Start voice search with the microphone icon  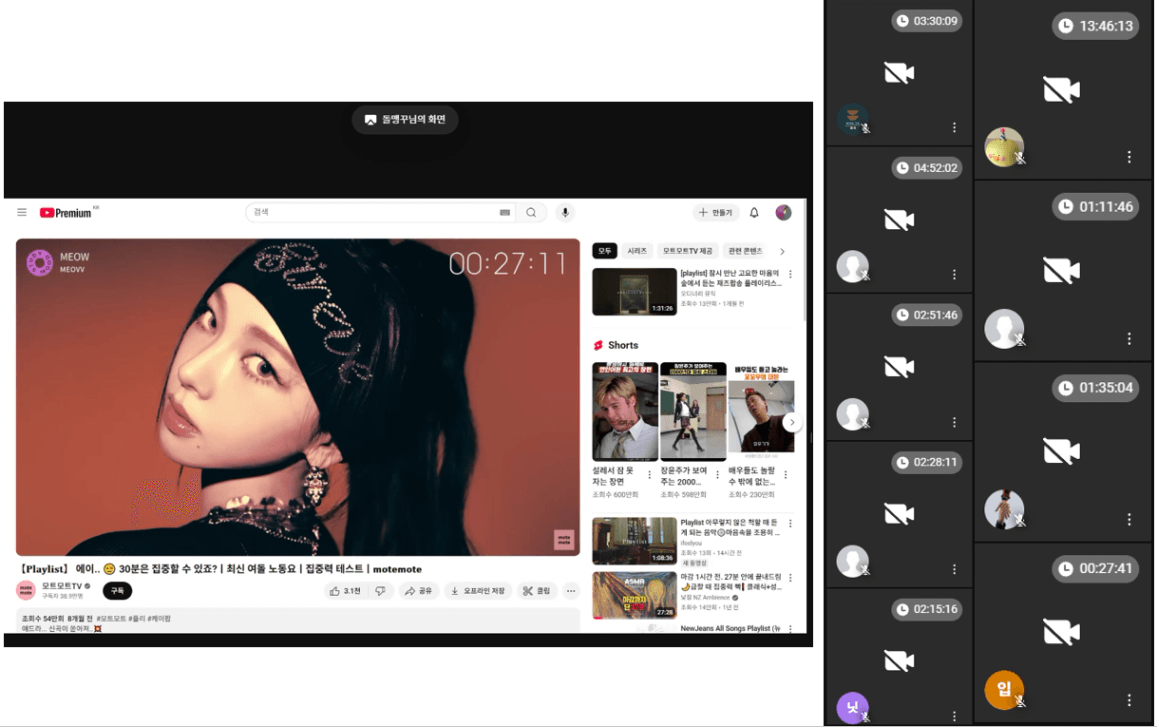point(565,213)
